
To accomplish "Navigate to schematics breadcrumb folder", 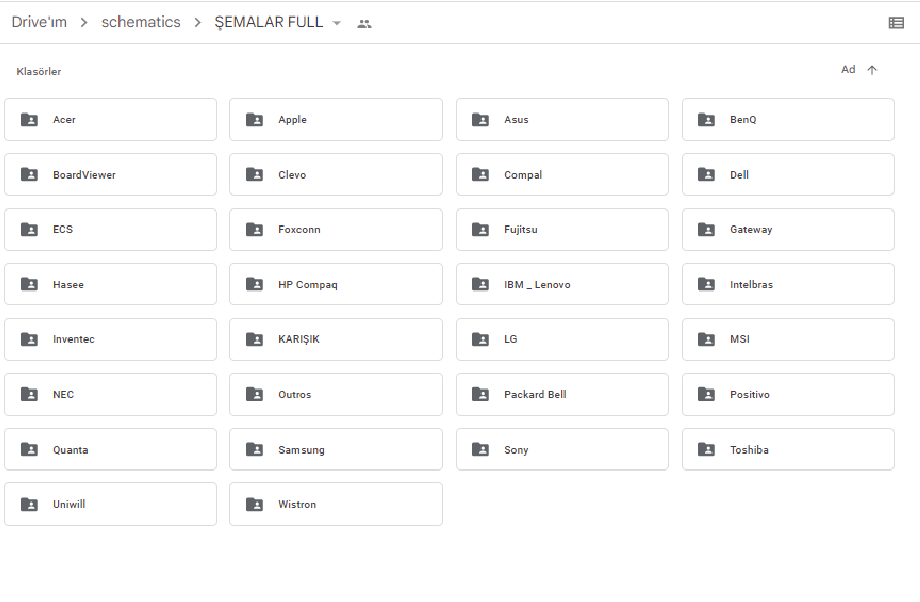I will coord(141,22).
